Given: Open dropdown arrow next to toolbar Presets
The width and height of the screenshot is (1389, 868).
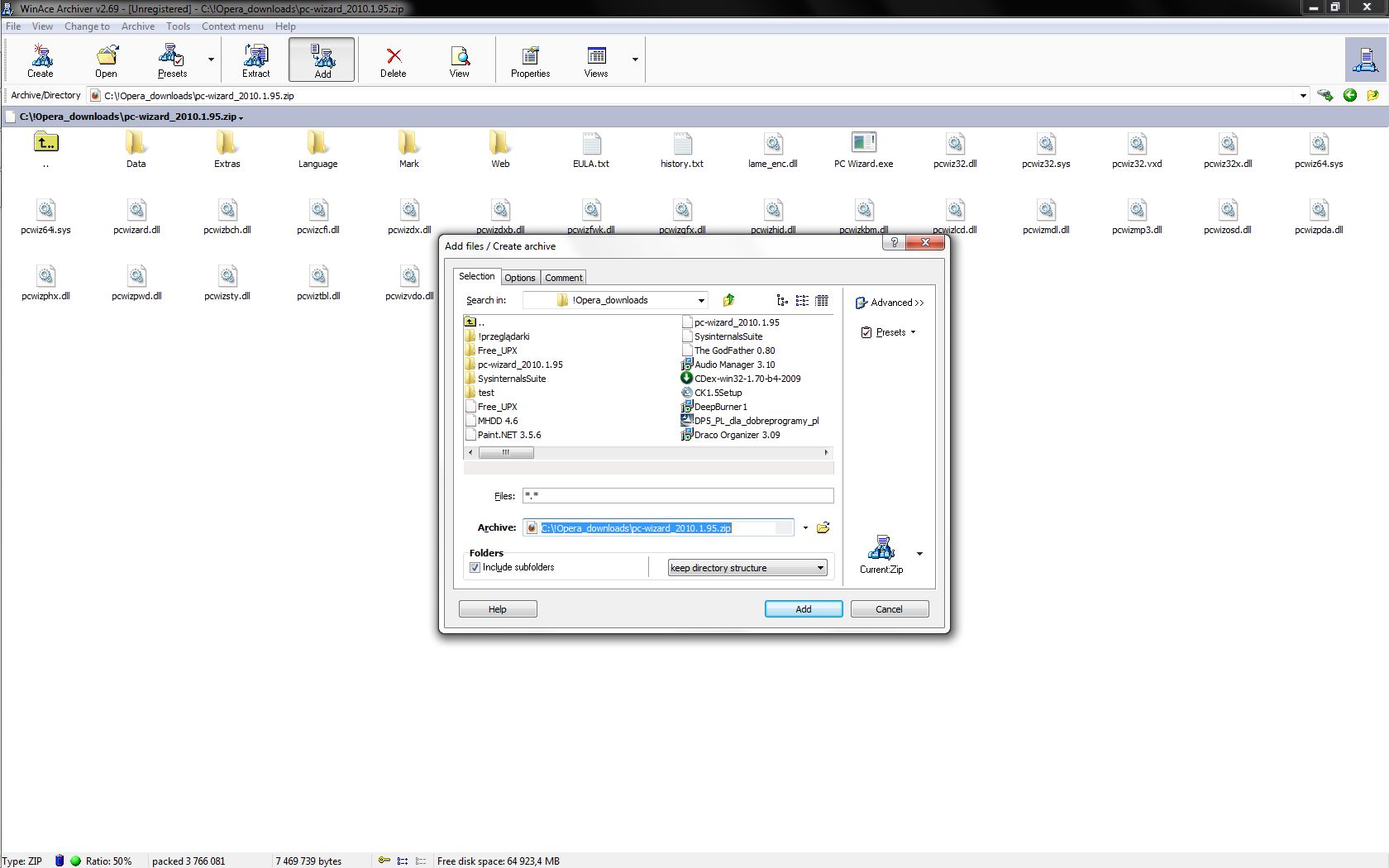Looking at the screenshot, I should 211,60.
